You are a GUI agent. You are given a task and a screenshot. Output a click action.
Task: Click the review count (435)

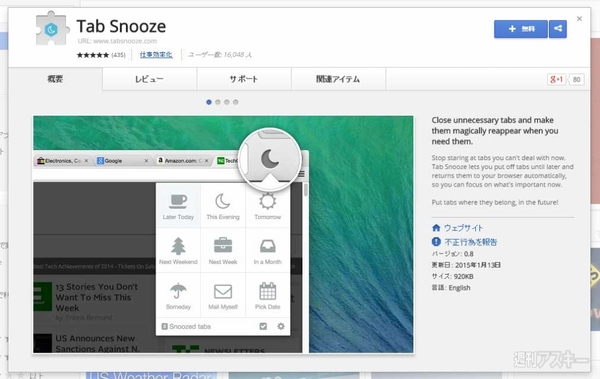pos(118,55)
